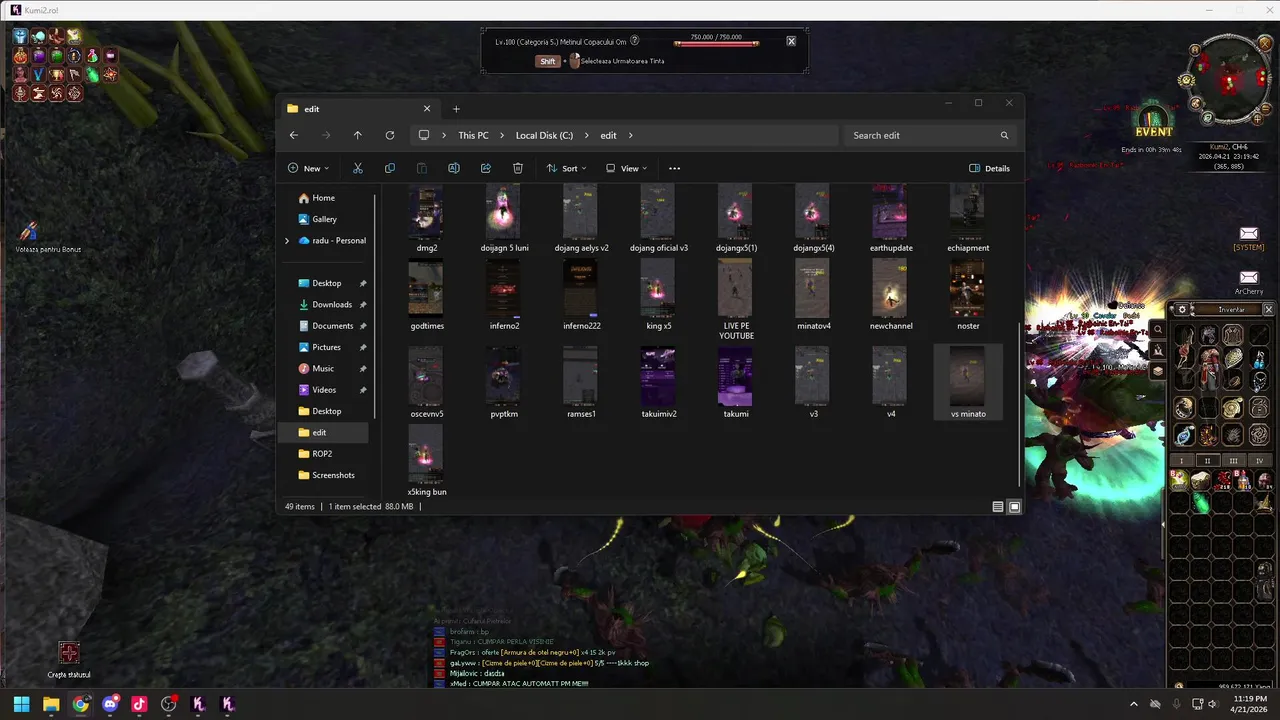Click the Share icon in Explorer toolbar
The image size is (1280, 720).
click(486, 168)
